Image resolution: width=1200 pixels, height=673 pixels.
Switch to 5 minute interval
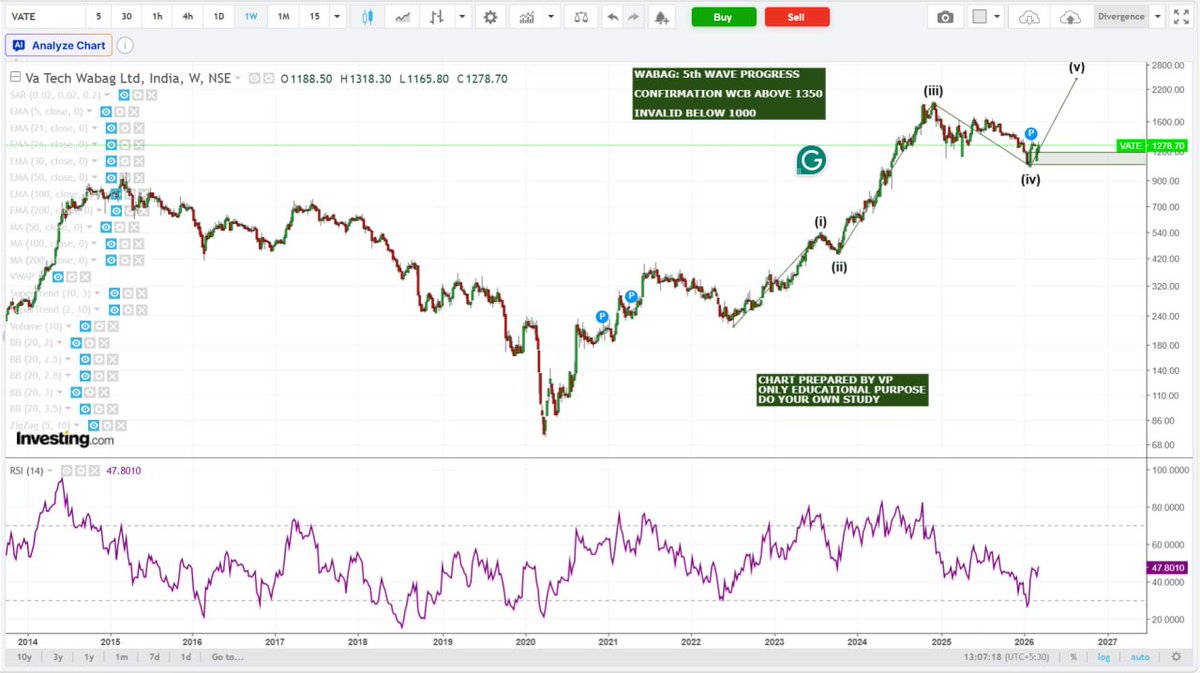tap(98, 17)
